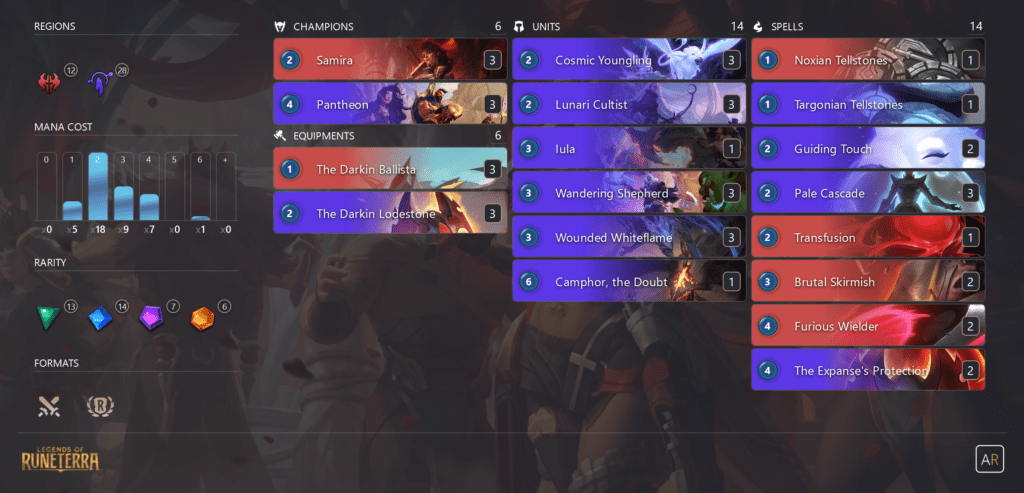Click the Legends of Runeterra logo
The height and width of the screenshot is (493, 1024).
pos(60,458)
